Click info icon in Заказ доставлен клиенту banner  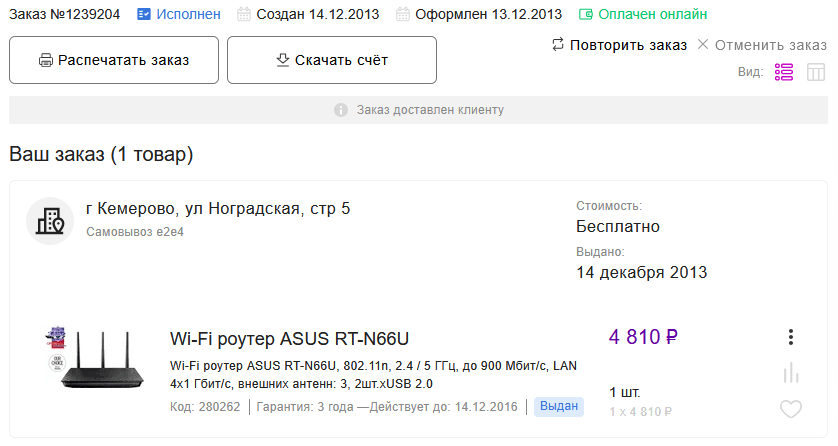click(x=341, y=110)
